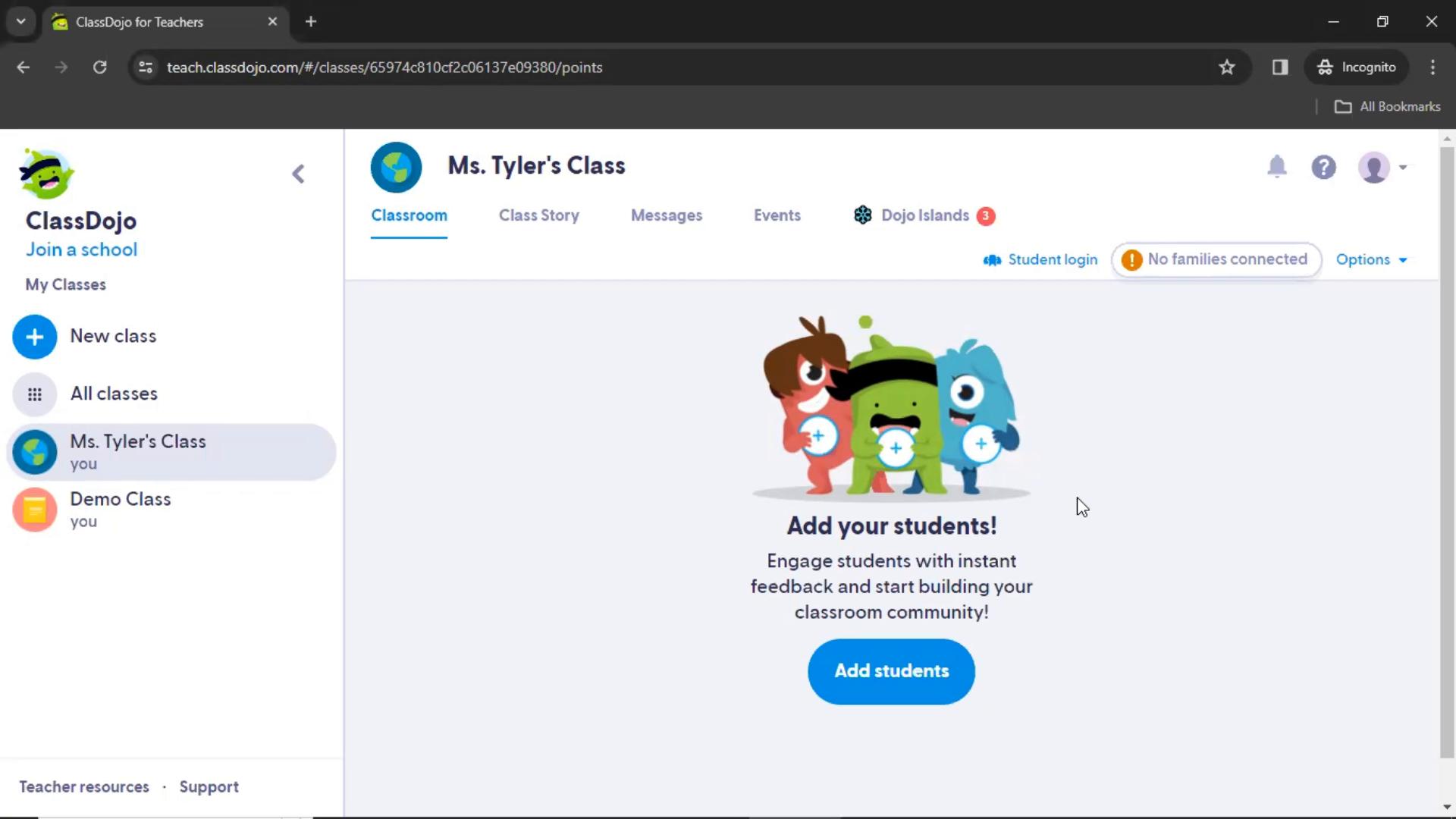
Task: Switch to the Class Story tab
Action: tap(539, 215)
